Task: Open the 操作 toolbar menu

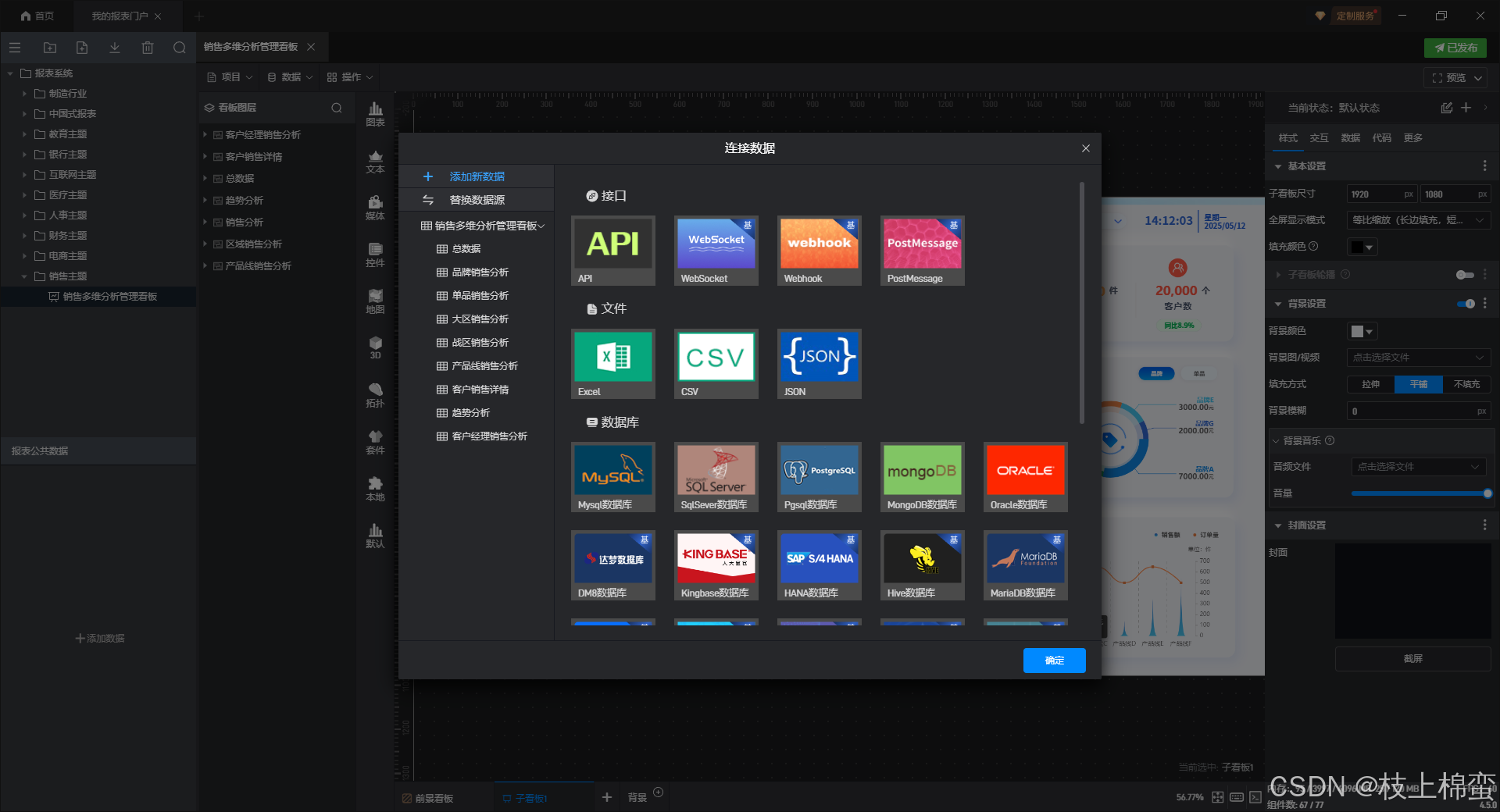Action: 350,77
